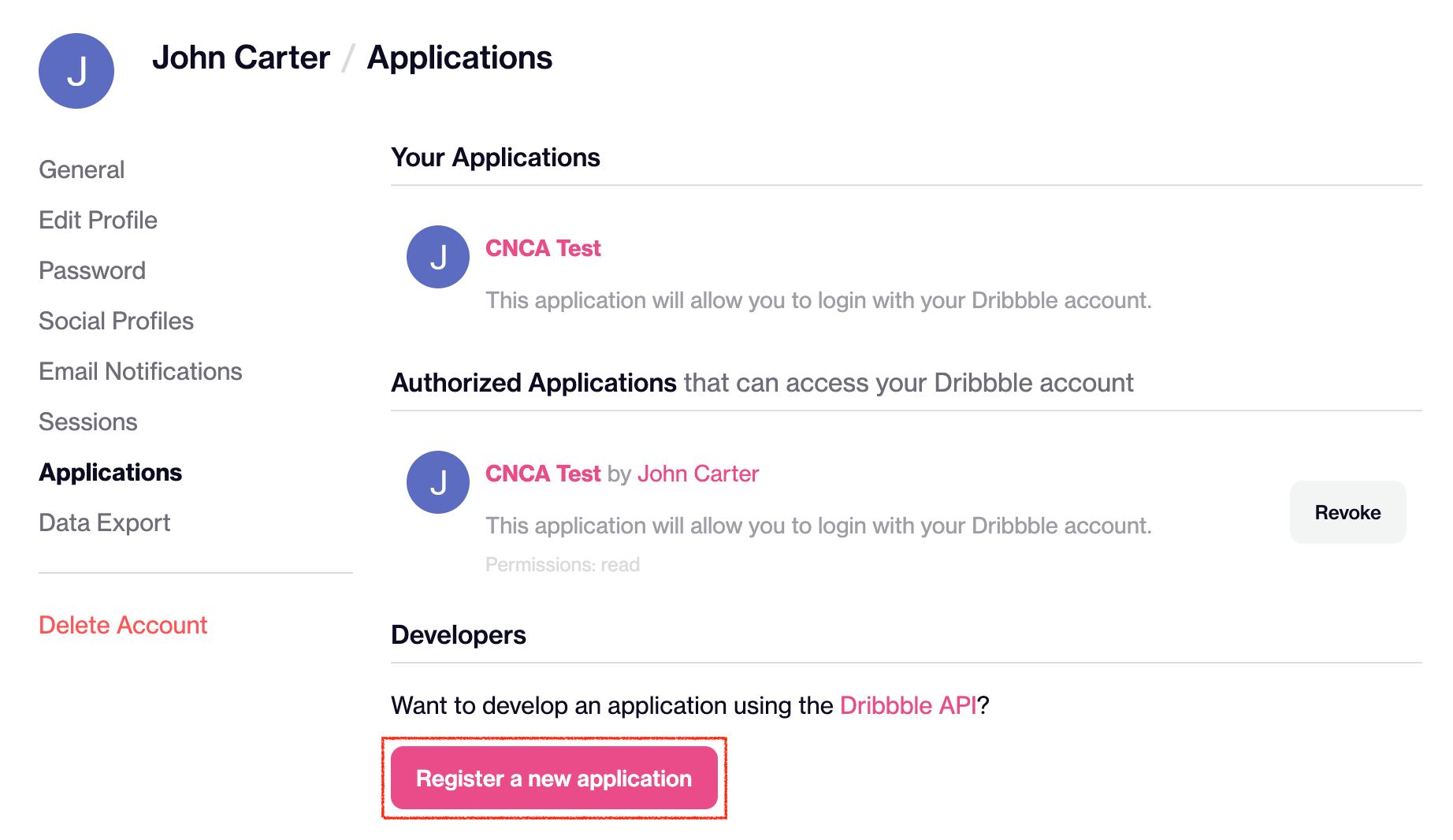
Task: Open Data Export section
Action: pos(105,522)
